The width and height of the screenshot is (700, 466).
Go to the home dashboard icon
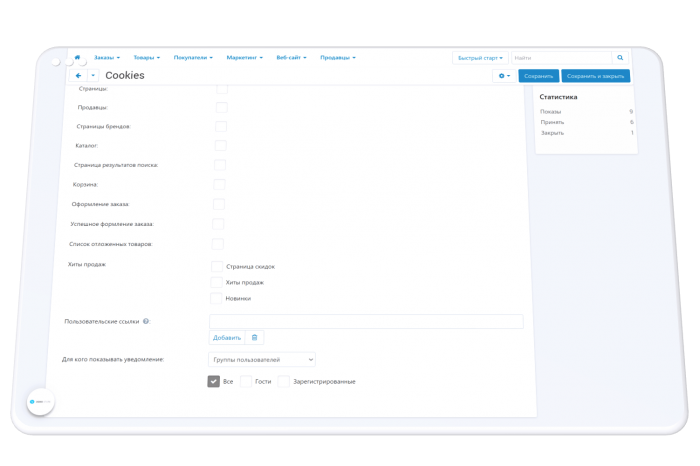pyautogui.click(x=77, y=57)
